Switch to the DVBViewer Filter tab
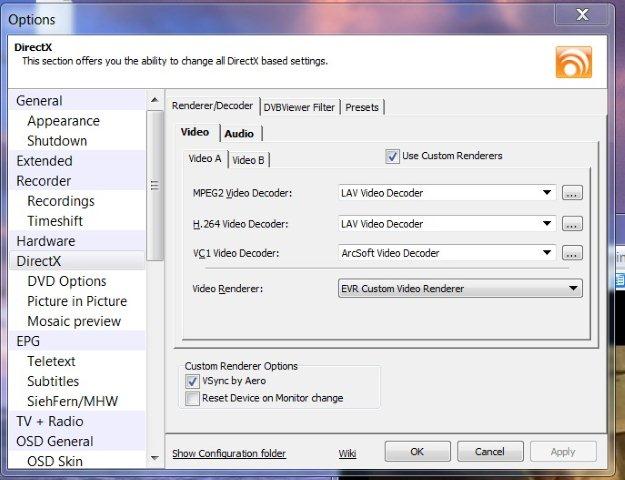 [x=299, y=107]
